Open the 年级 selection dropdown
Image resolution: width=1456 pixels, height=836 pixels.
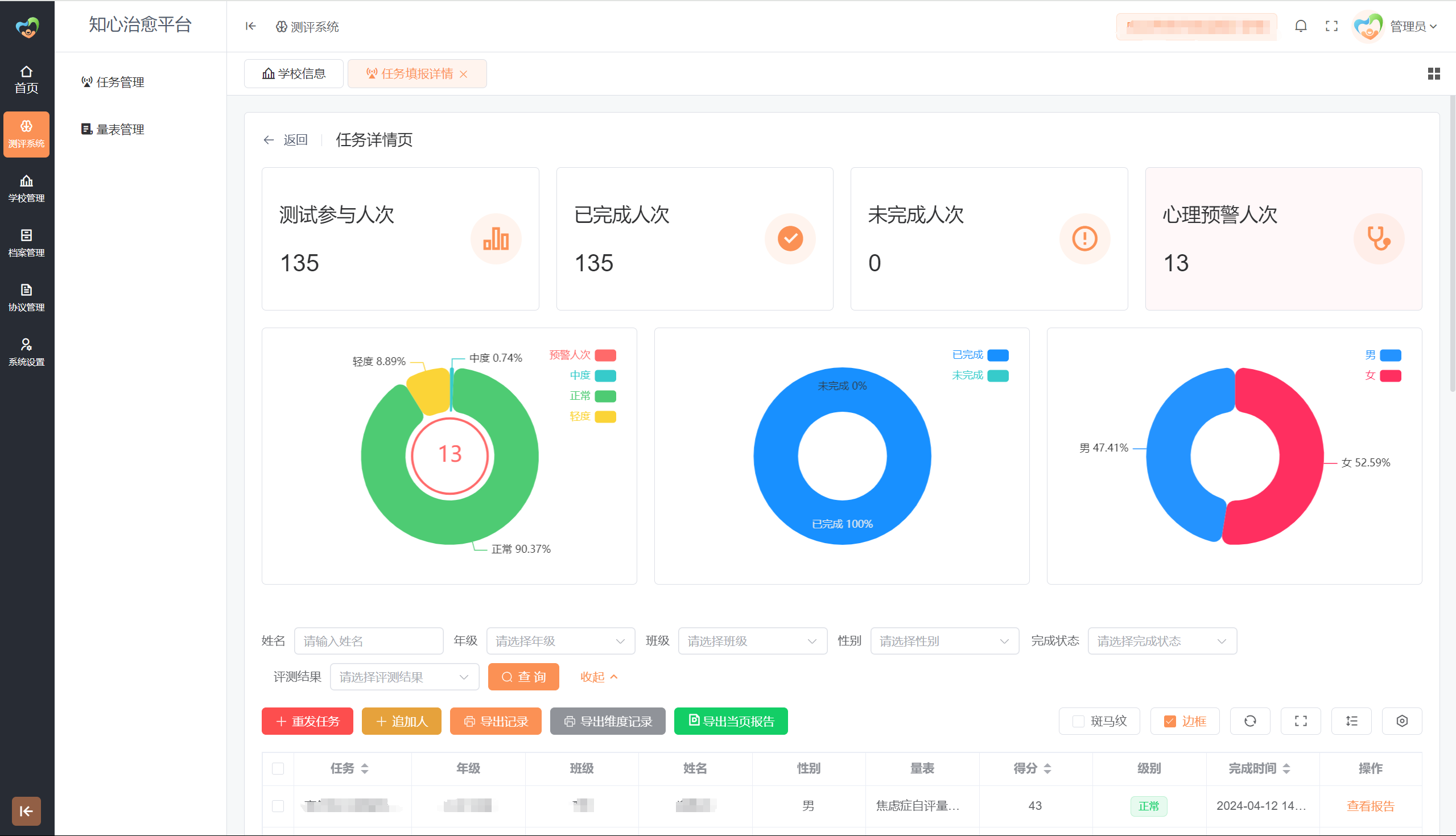coord(560,641)
